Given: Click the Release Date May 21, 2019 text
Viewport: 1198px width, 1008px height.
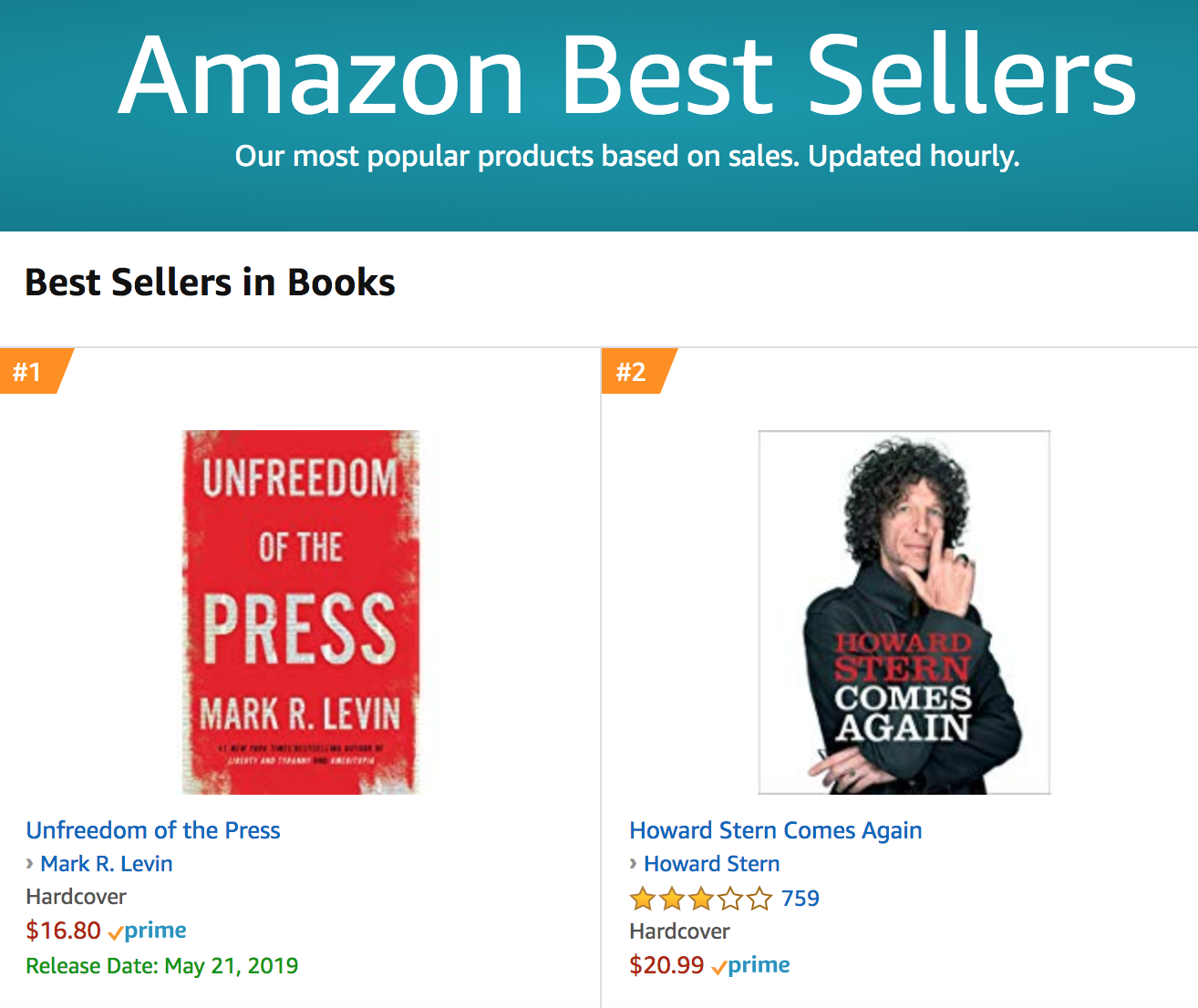Looking at the screenshot, I should pyautogui.click(x=162, y=966).
